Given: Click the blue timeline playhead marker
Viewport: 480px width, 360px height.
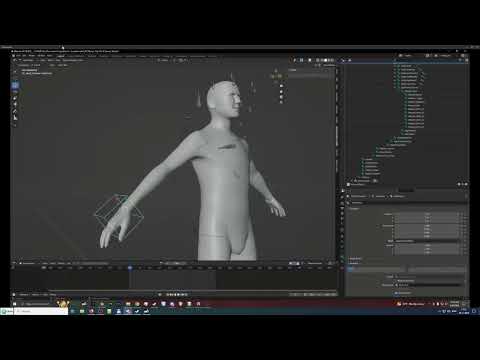Looking at the screenshot, I should [130, 268].
